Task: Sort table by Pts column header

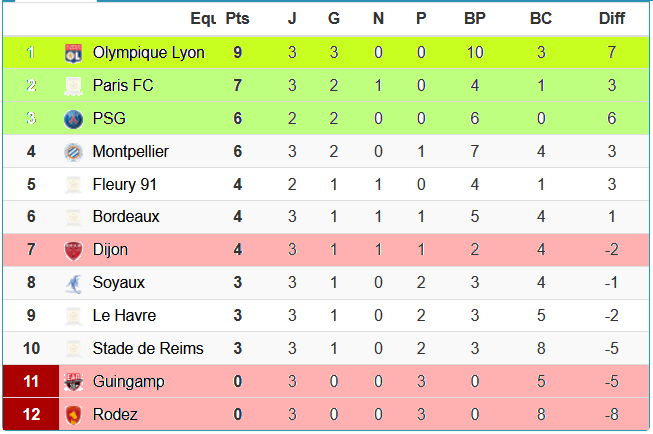Action: click(x=238, y=19)
